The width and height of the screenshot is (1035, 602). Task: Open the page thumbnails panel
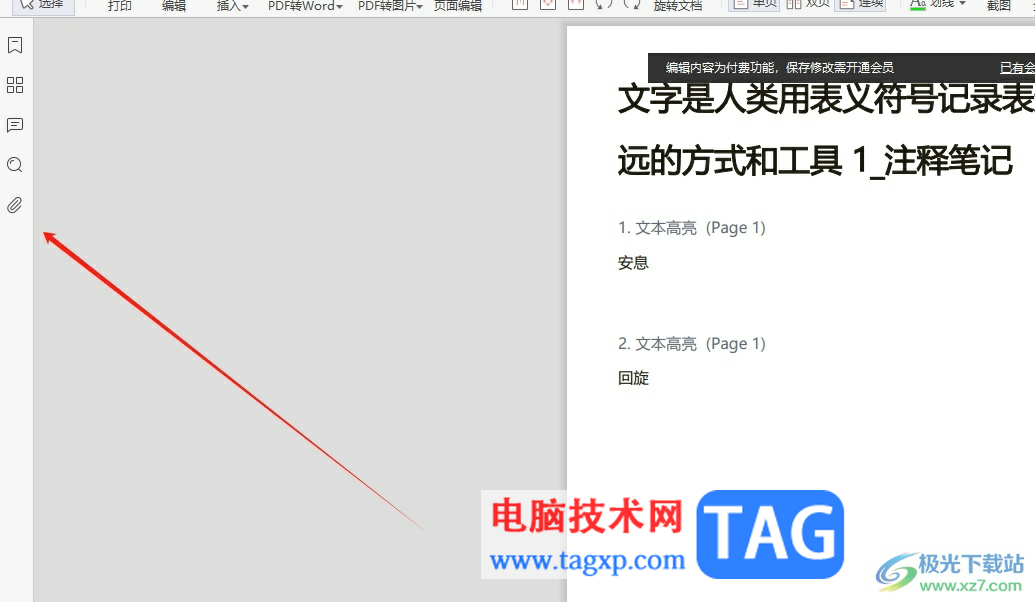(15, 85)
